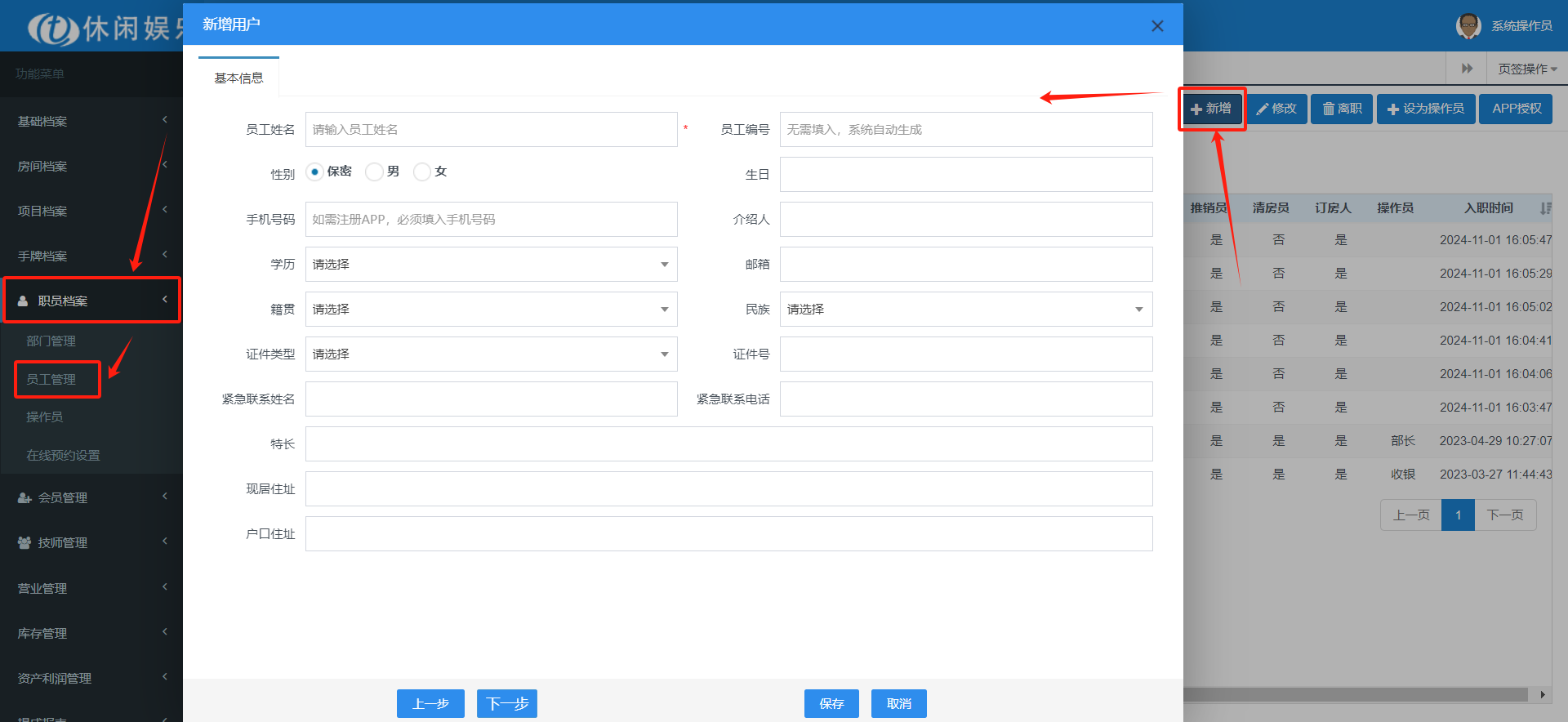Switch to the 基本信息 tab
The image size is (1568, 722).
(238, 78)
